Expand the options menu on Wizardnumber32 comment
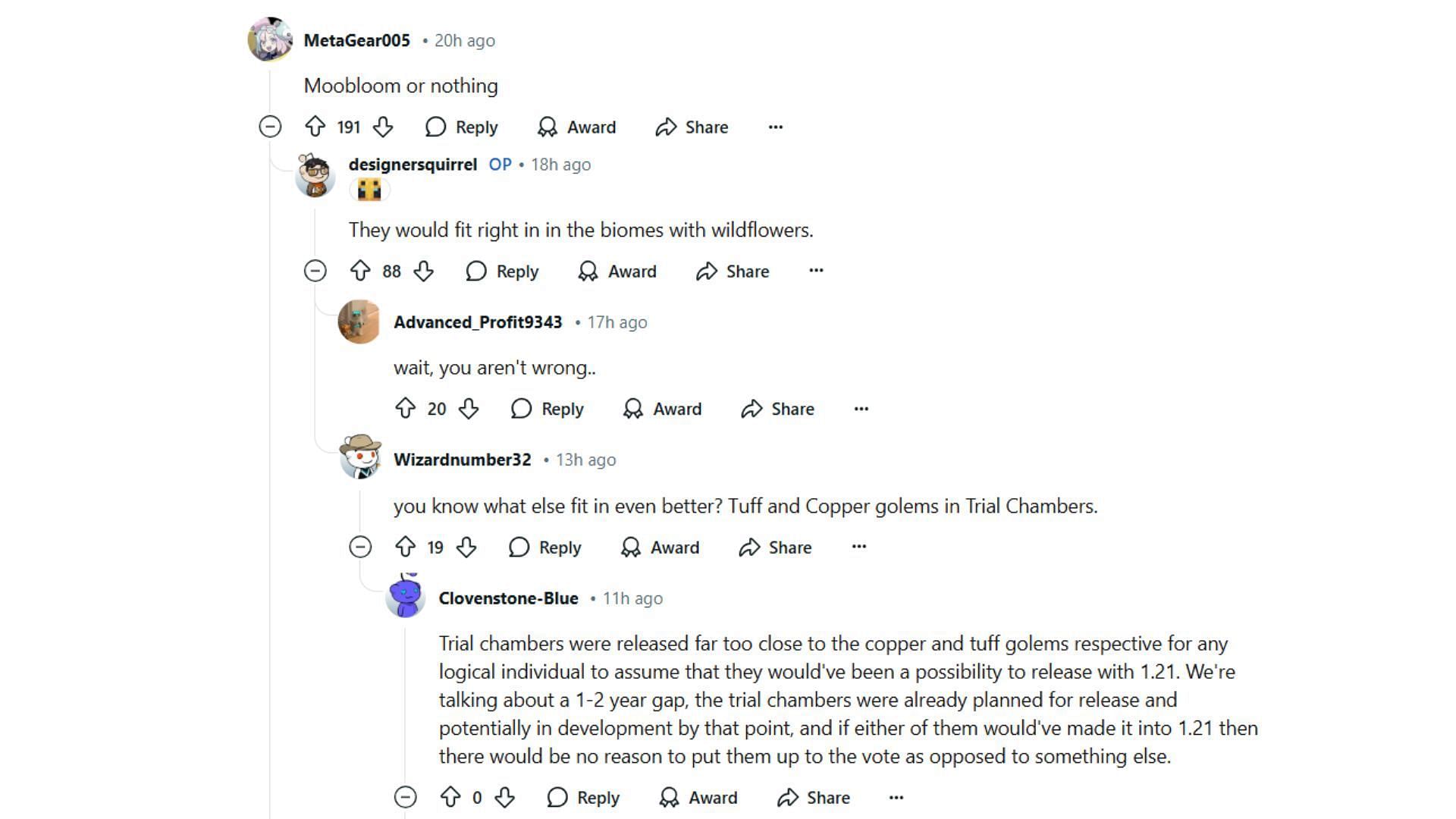 pos(857,547)
